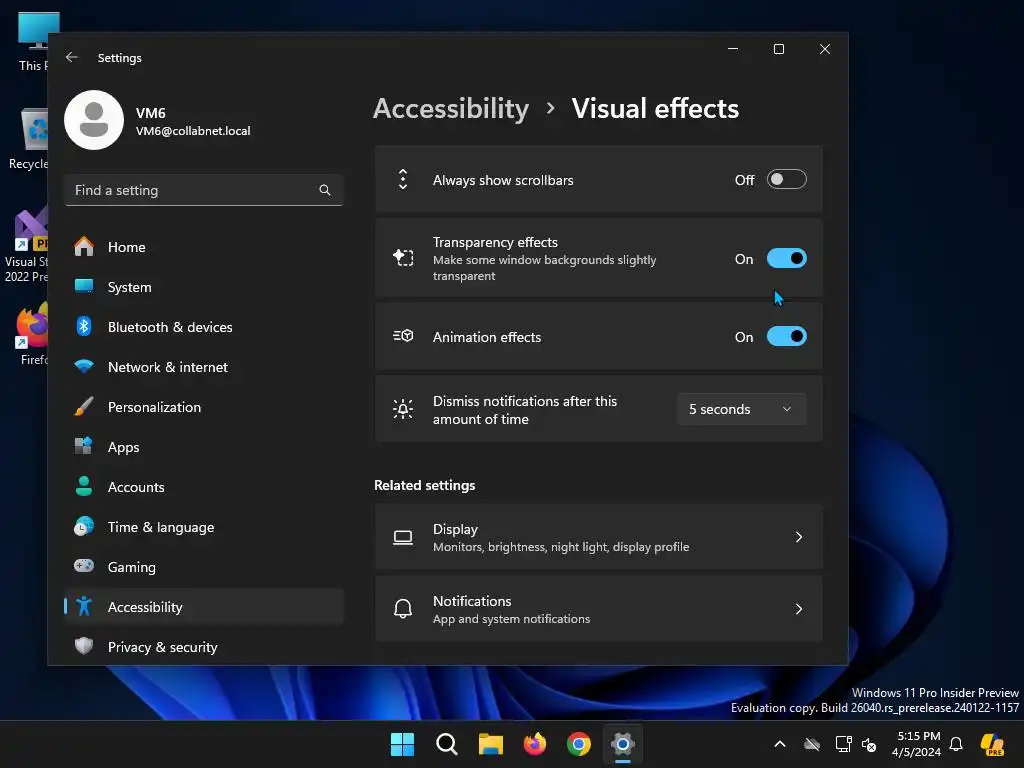The image size is (1024, 768).
Task: Open the Gaming settings page
Action: click(x=204, y=567)
